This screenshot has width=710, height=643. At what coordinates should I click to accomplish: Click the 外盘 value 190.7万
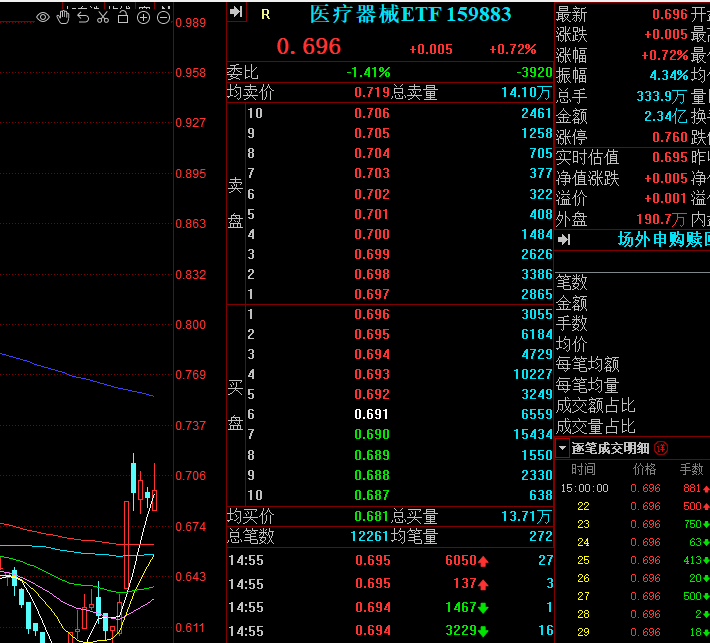(661, 219)
